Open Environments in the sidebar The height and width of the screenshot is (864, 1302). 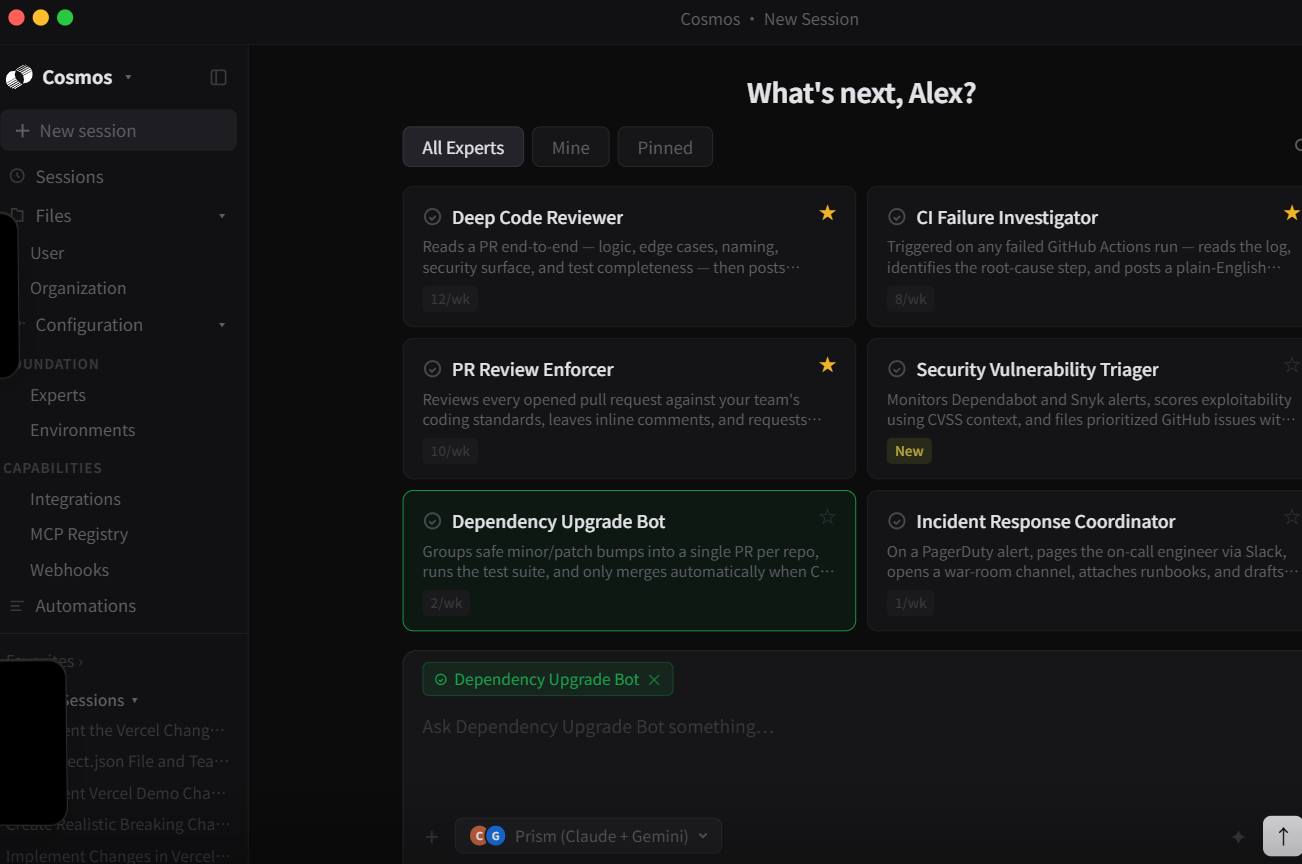(x=82, y=430)
